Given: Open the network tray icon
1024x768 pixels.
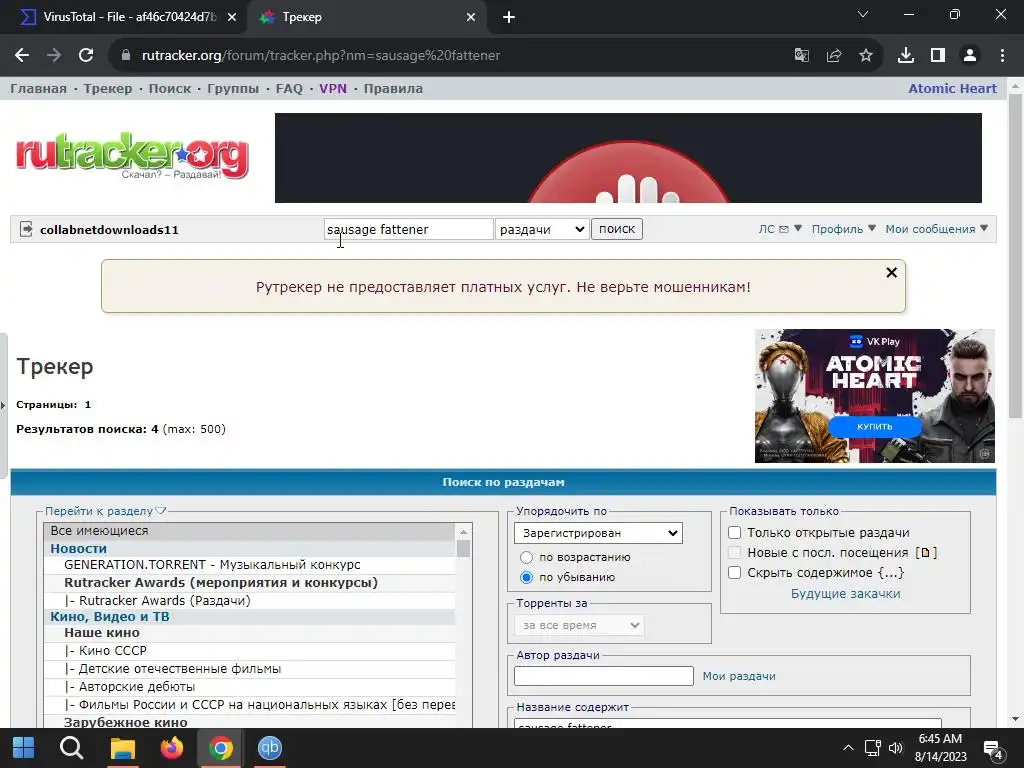Looking at the screenshot, I should pyautogui.click(x=872, y=748).
